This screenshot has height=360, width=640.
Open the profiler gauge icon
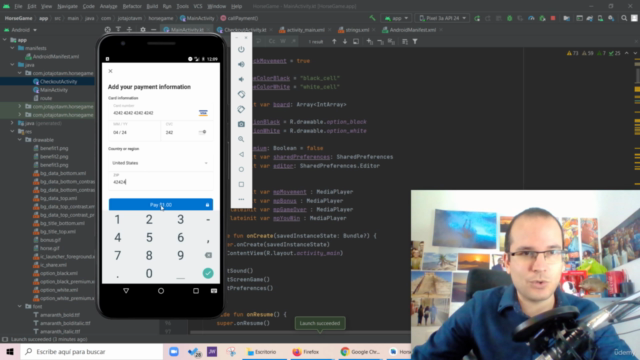pyautogui.click(x=531, y=18)
